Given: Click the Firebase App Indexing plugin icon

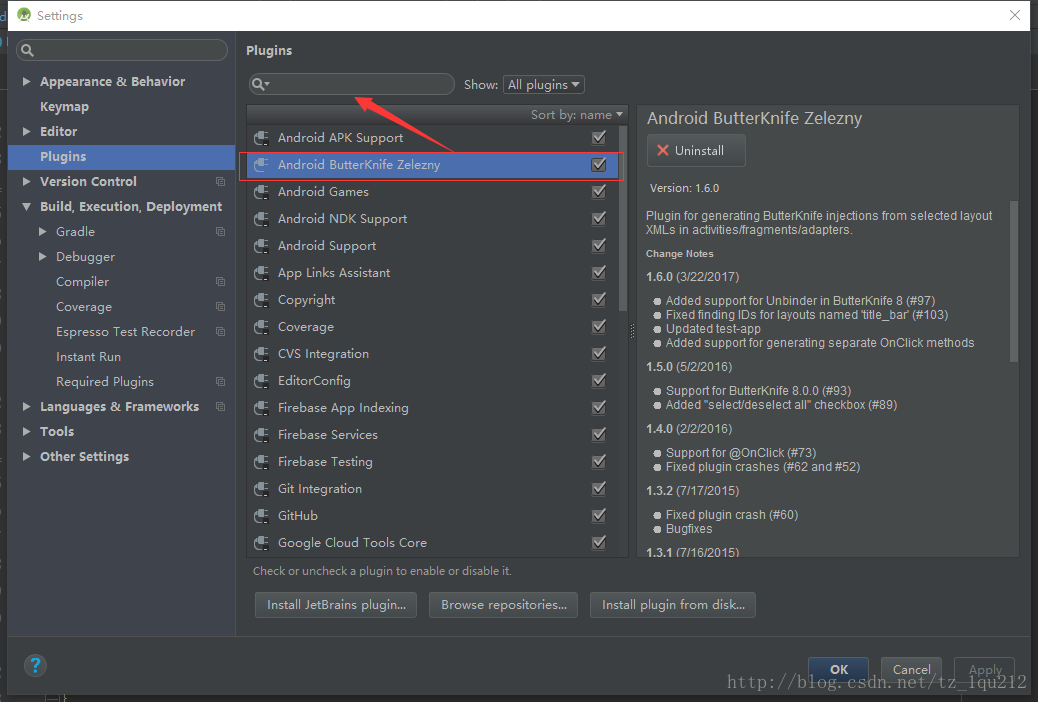Looking at the screenshot, I should point(261,408).
